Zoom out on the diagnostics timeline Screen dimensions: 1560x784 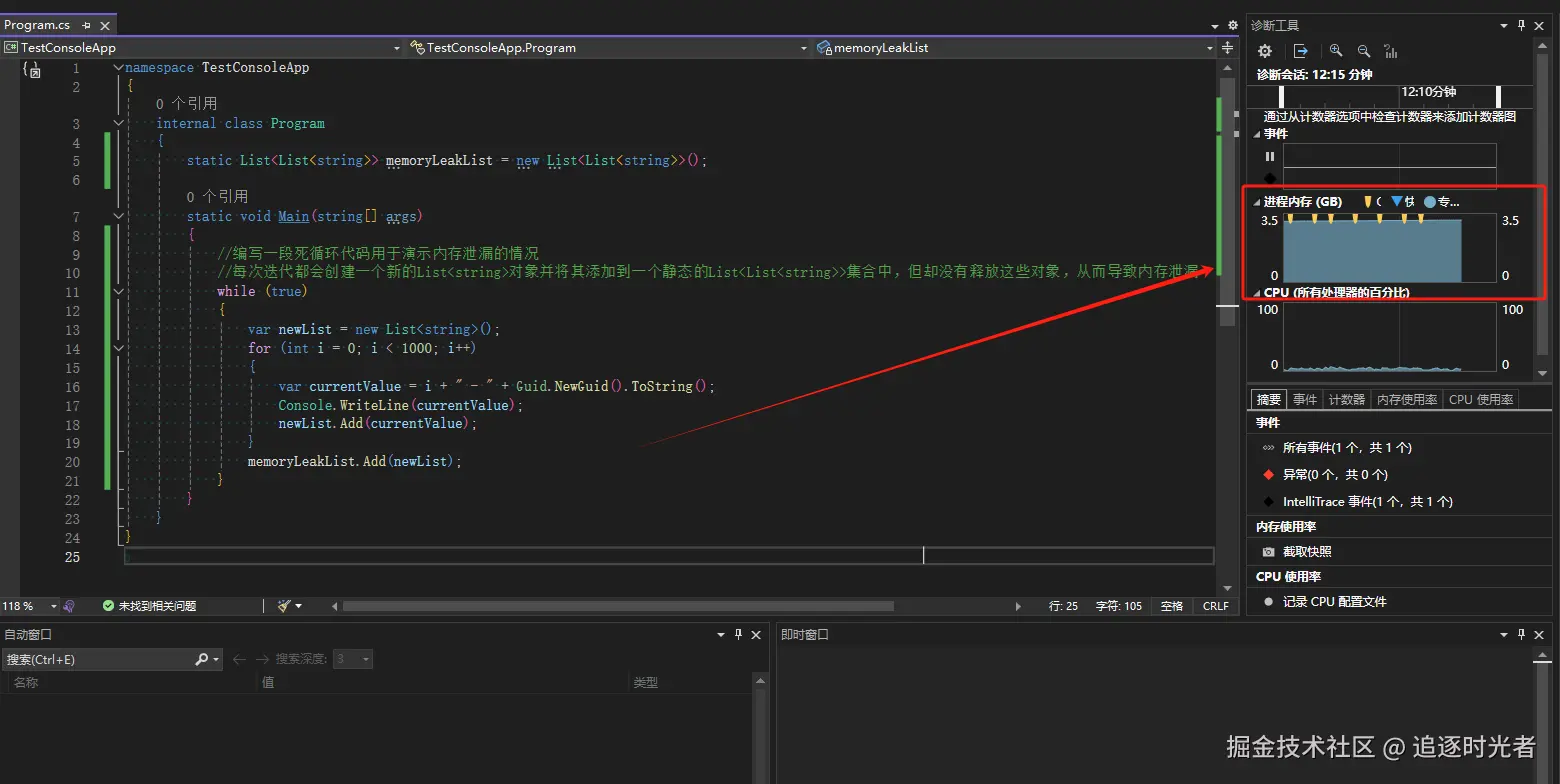1363,51
